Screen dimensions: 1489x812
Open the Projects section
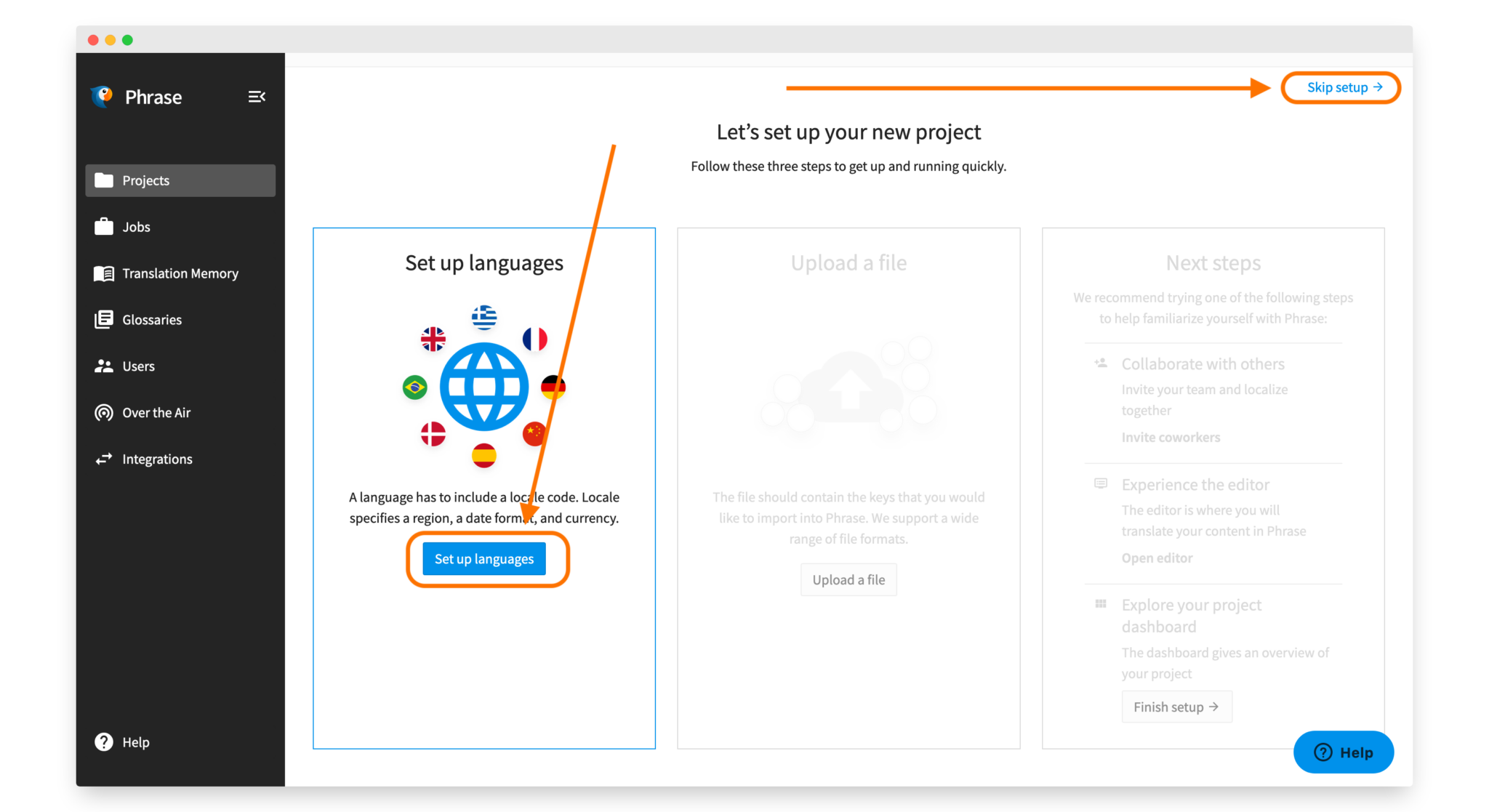[x=145, y=180]
